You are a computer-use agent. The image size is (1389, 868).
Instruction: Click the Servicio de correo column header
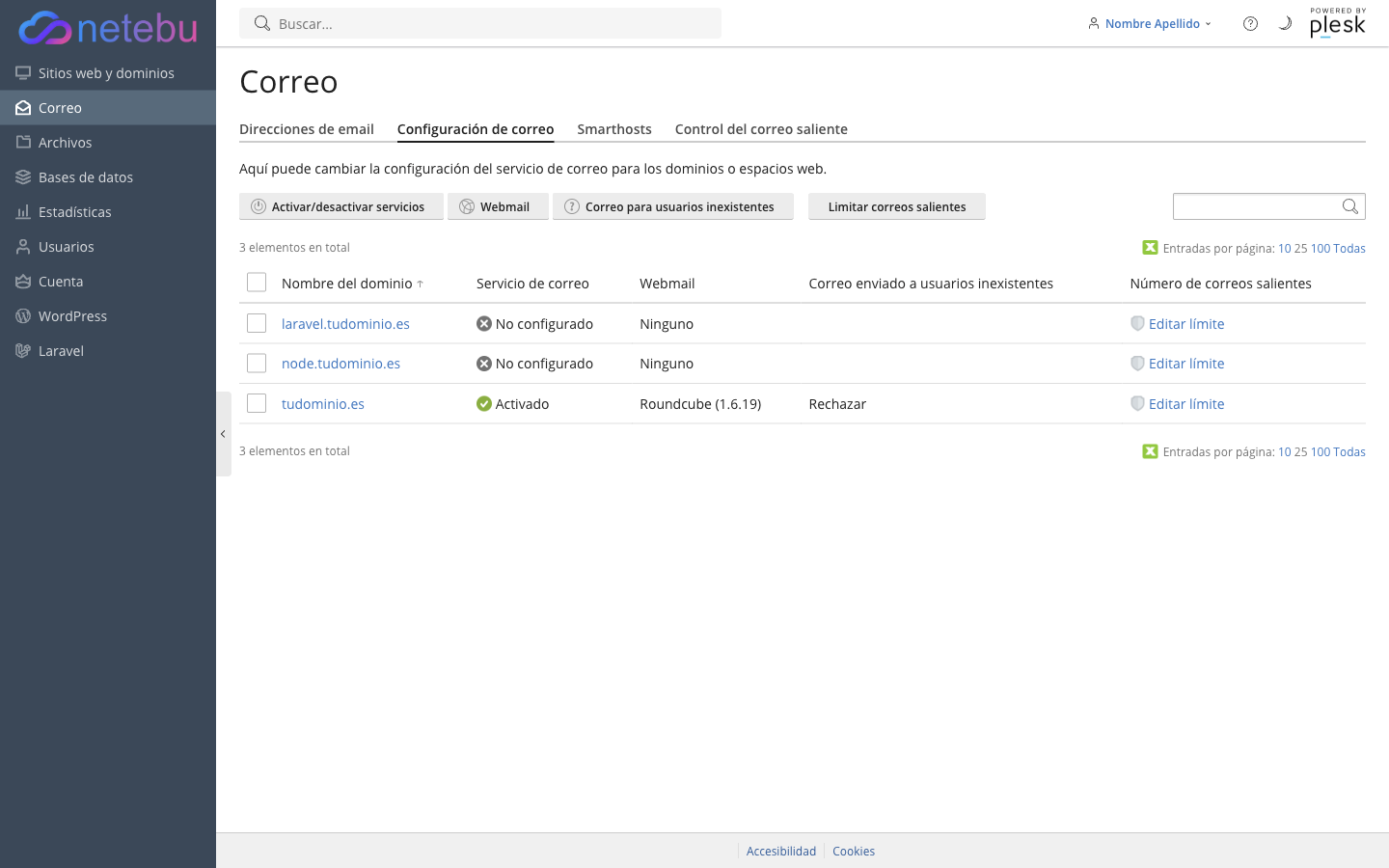click(x=532, y=284)
